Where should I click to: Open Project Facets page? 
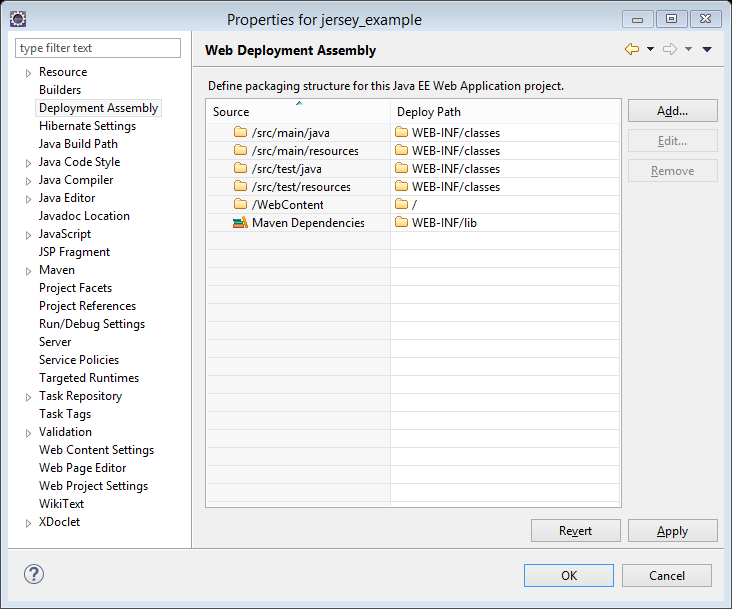pyautogui.click(x=75, y=288)
